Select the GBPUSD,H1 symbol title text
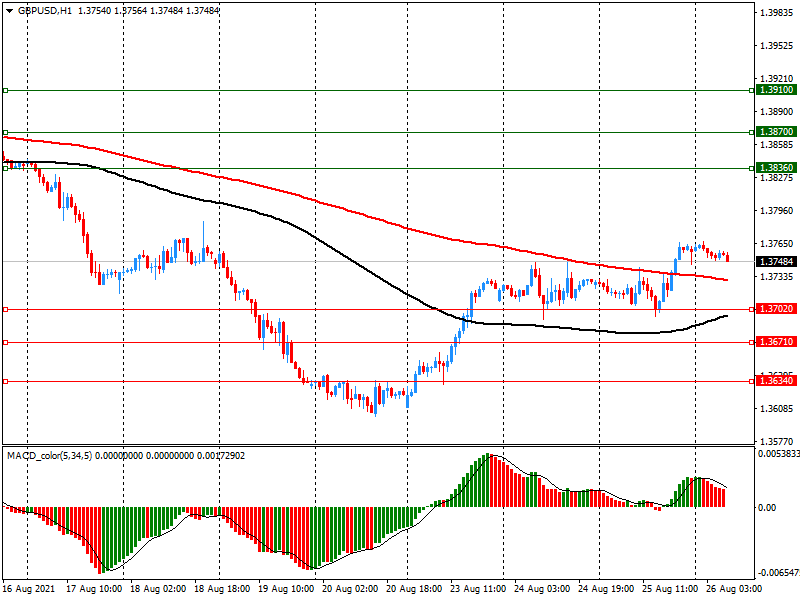The height and width of the screenshot is (600, 800). [x=45, y=10]
